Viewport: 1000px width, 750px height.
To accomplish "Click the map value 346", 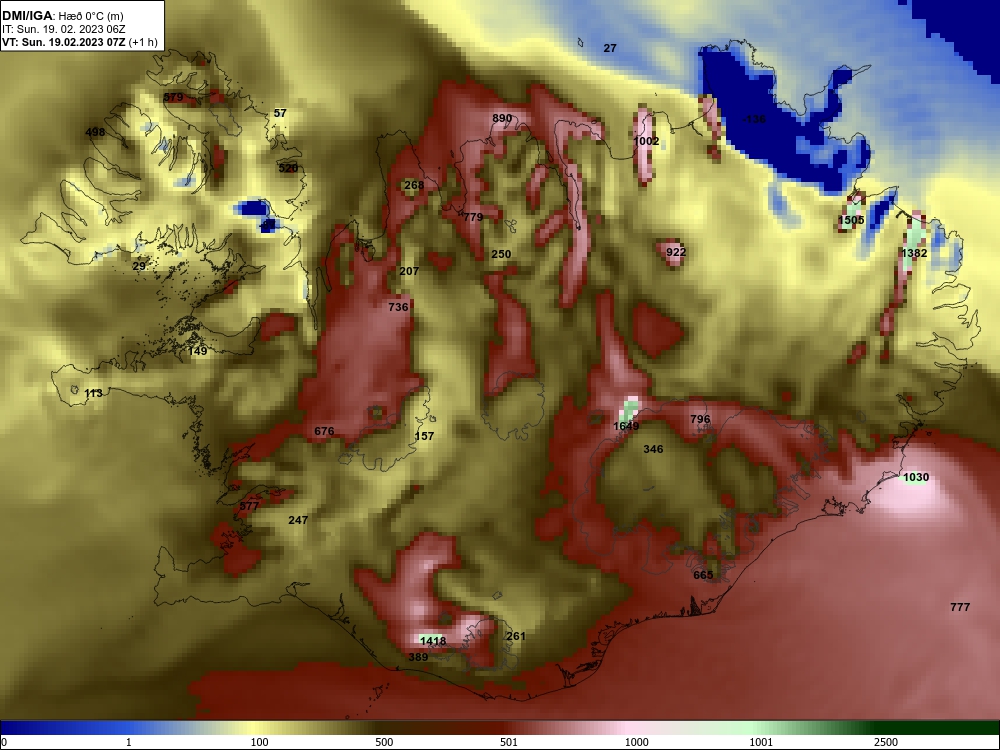I will click(653, 449).
